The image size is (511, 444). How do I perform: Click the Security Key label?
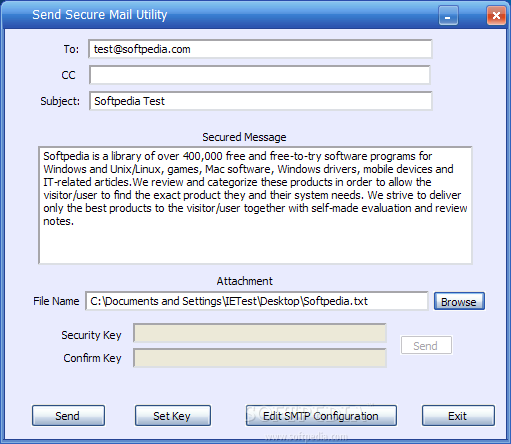pos(91,335)
